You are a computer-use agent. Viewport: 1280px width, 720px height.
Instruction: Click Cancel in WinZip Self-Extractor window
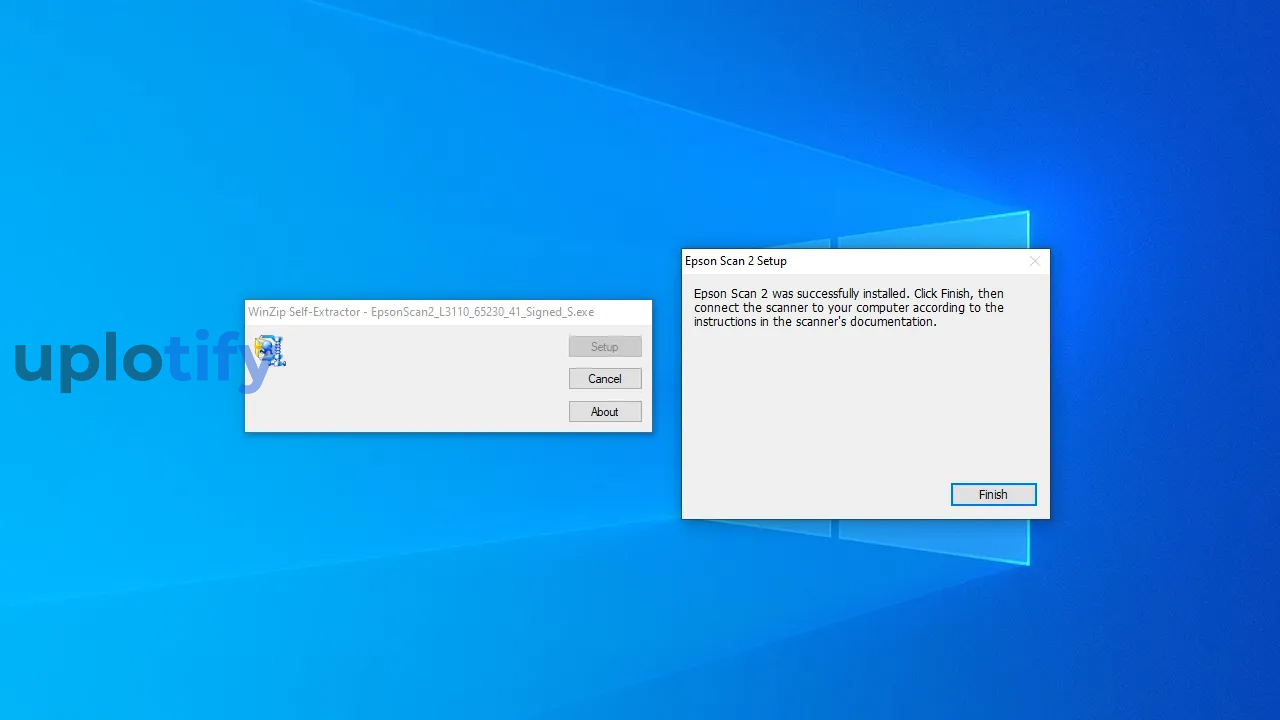(x=605, y=379)
